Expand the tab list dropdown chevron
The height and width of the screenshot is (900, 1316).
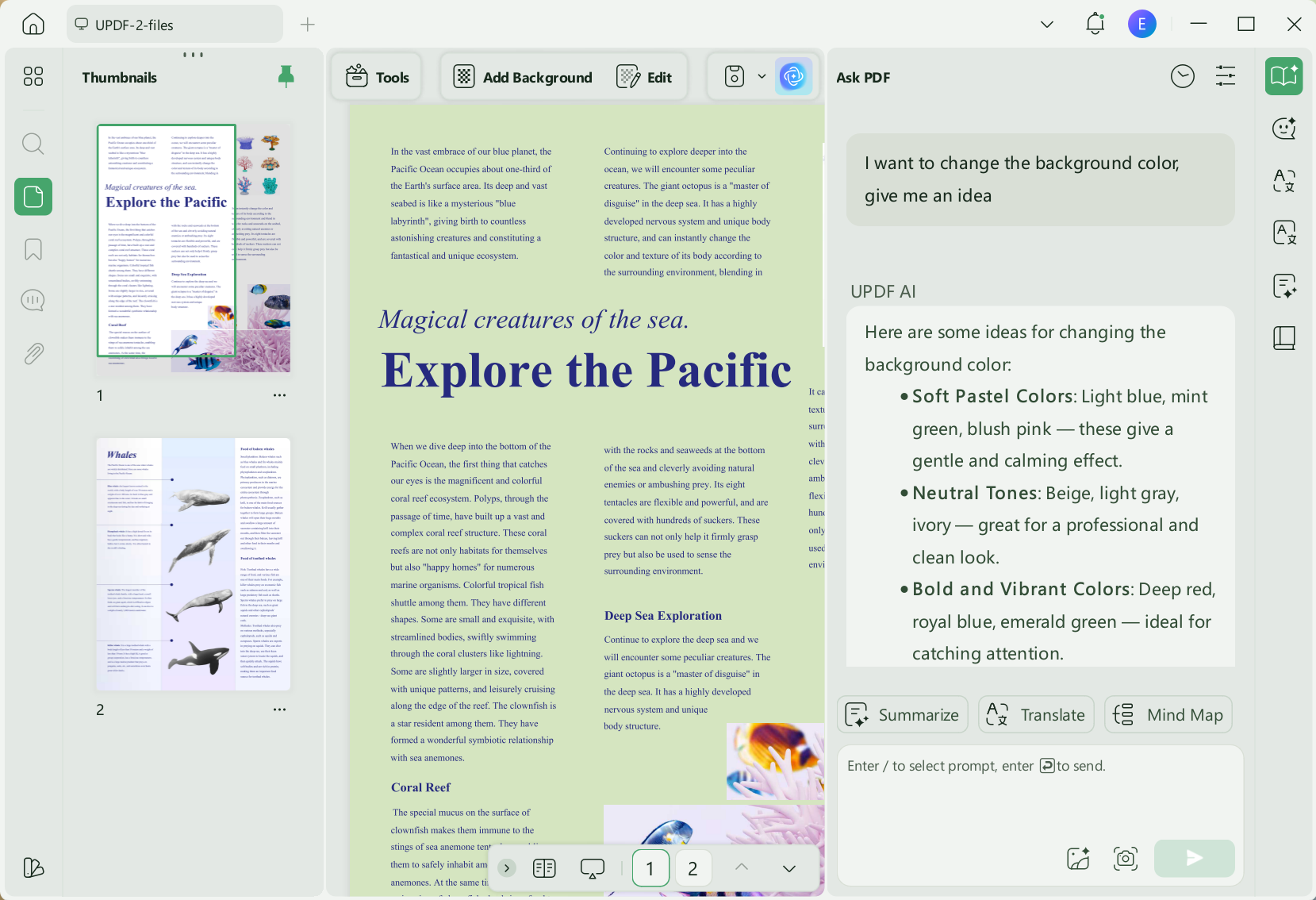point(1047,25)
